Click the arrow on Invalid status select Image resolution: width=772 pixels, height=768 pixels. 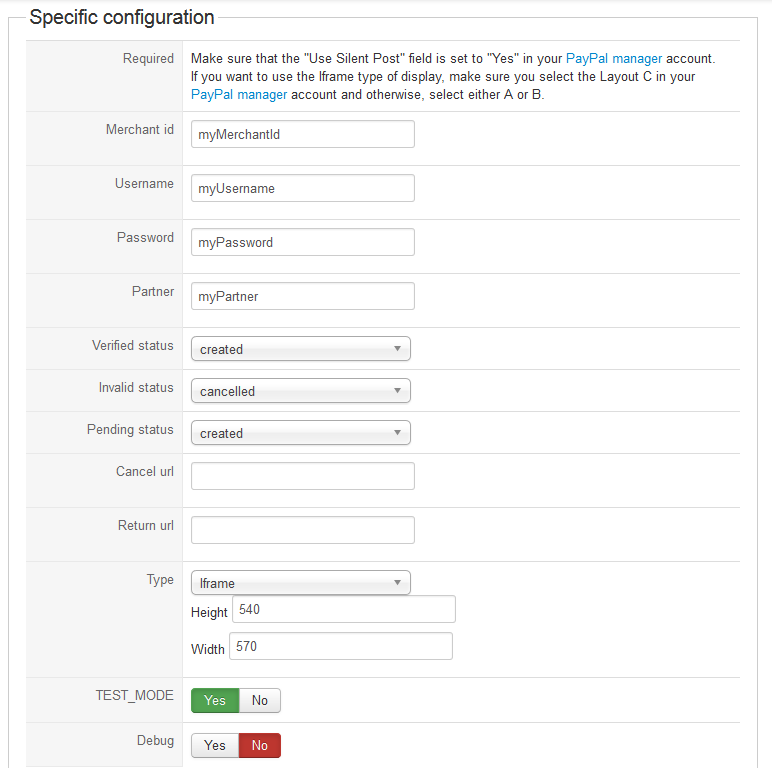[x=397, y=390]
